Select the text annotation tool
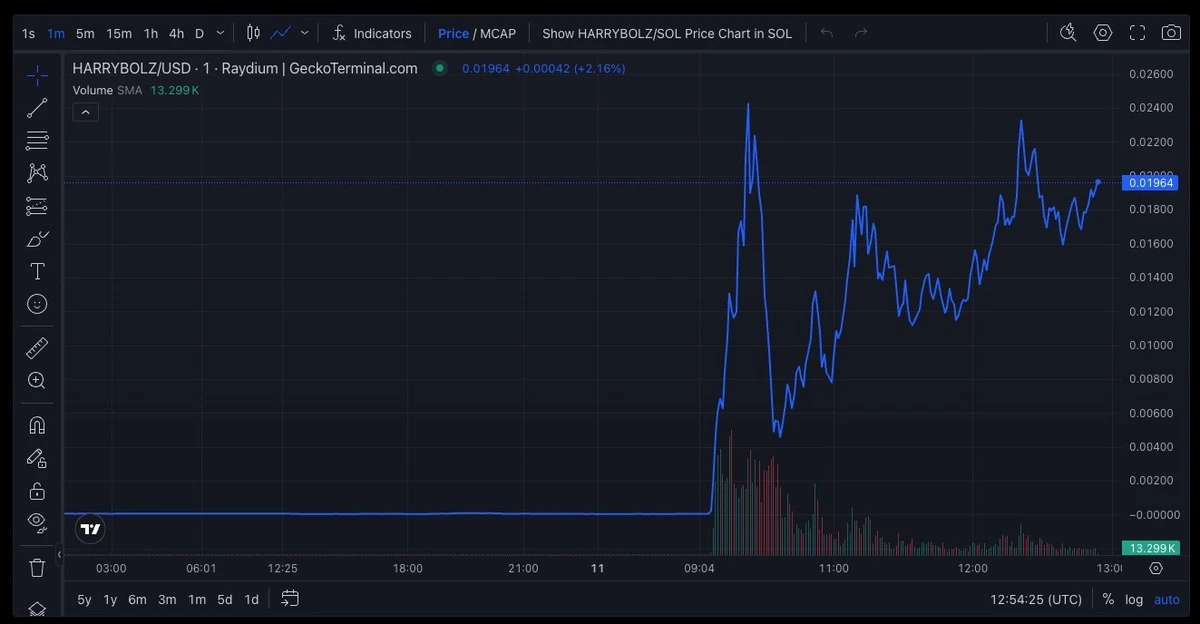This screenshot has height=624, width=1200. tap(37, 271)
